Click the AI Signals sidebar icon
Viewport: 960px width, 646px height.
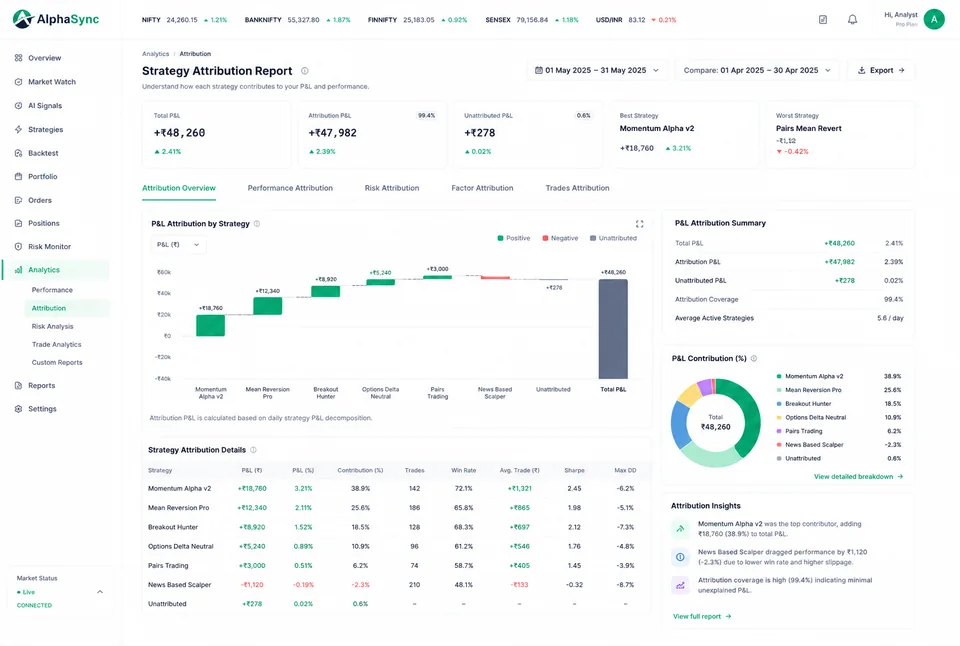click(18, 105)
